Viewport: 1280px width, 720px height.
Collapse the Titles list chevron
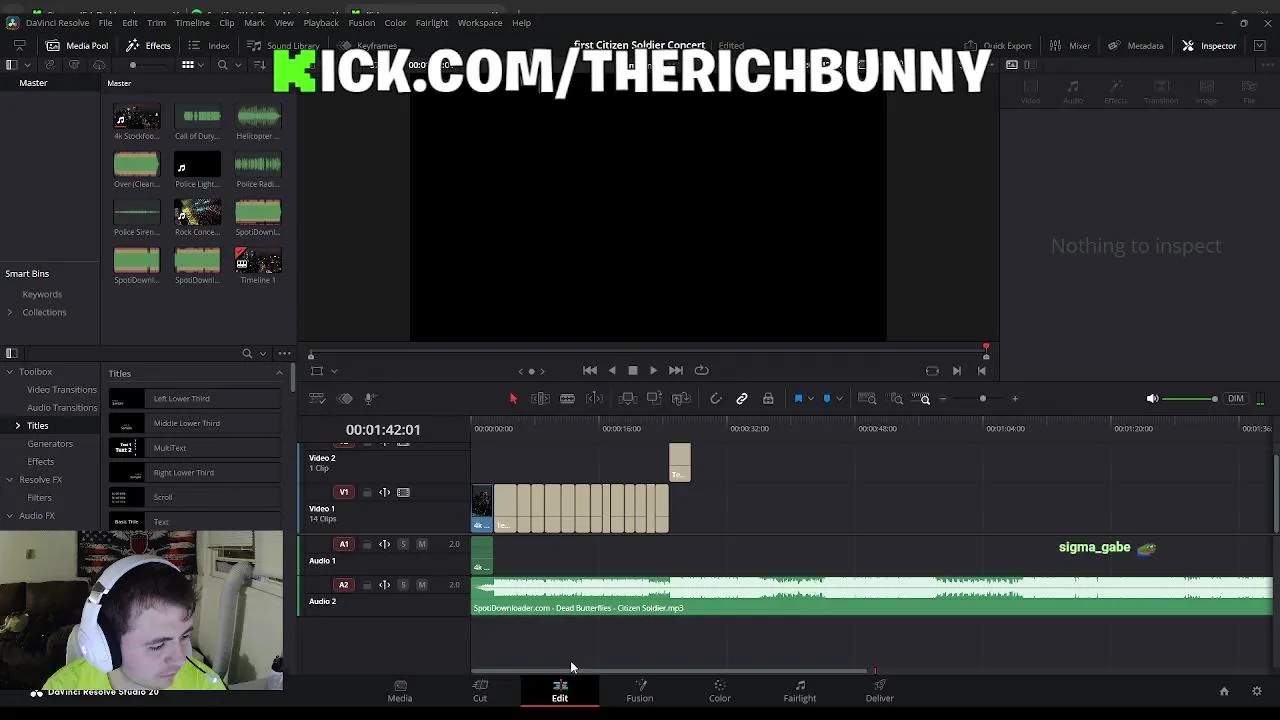coord(279,373)
